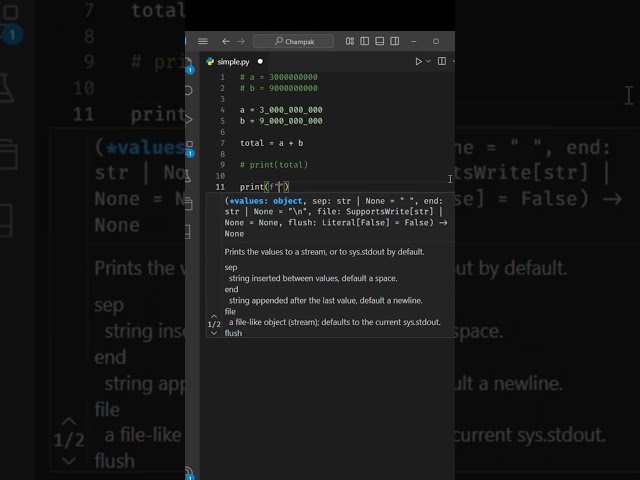
Task: Click the commented '# print(total)' line
Action: pyautogui.click(x=274, y=165)
